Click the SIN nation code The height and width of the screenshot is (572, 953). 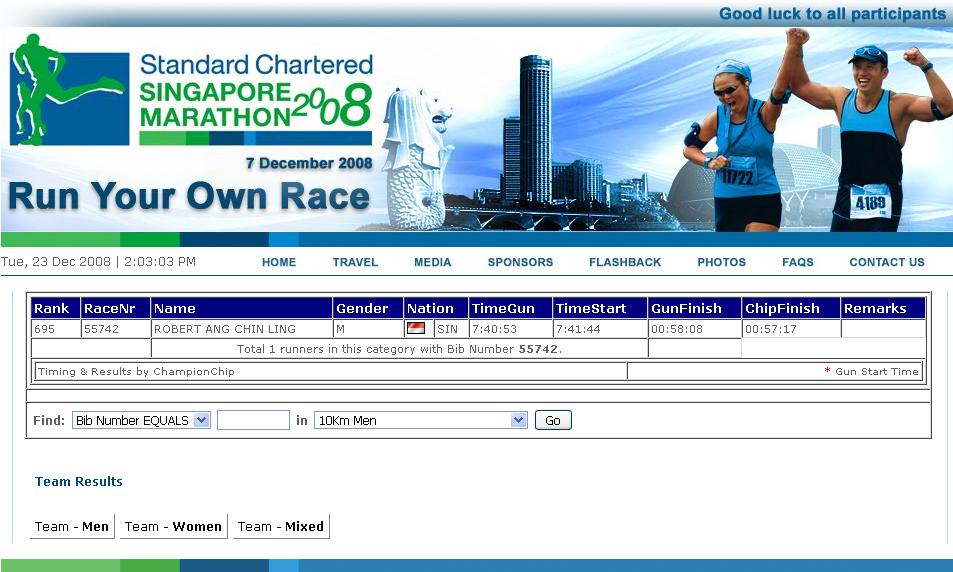pos(447,329)
